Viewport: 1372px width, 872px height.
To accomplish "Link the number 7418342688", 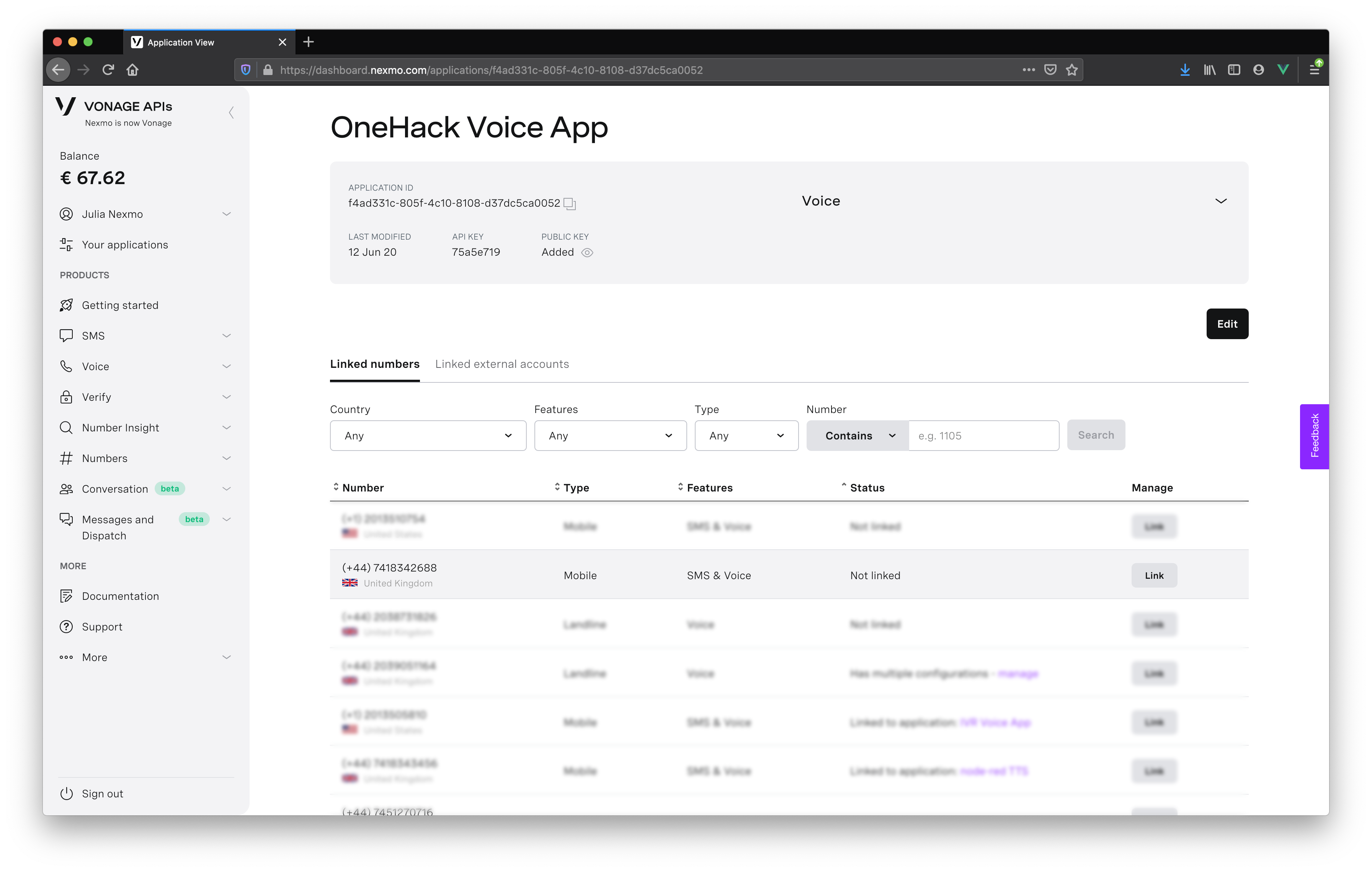I will [1154, 575].
